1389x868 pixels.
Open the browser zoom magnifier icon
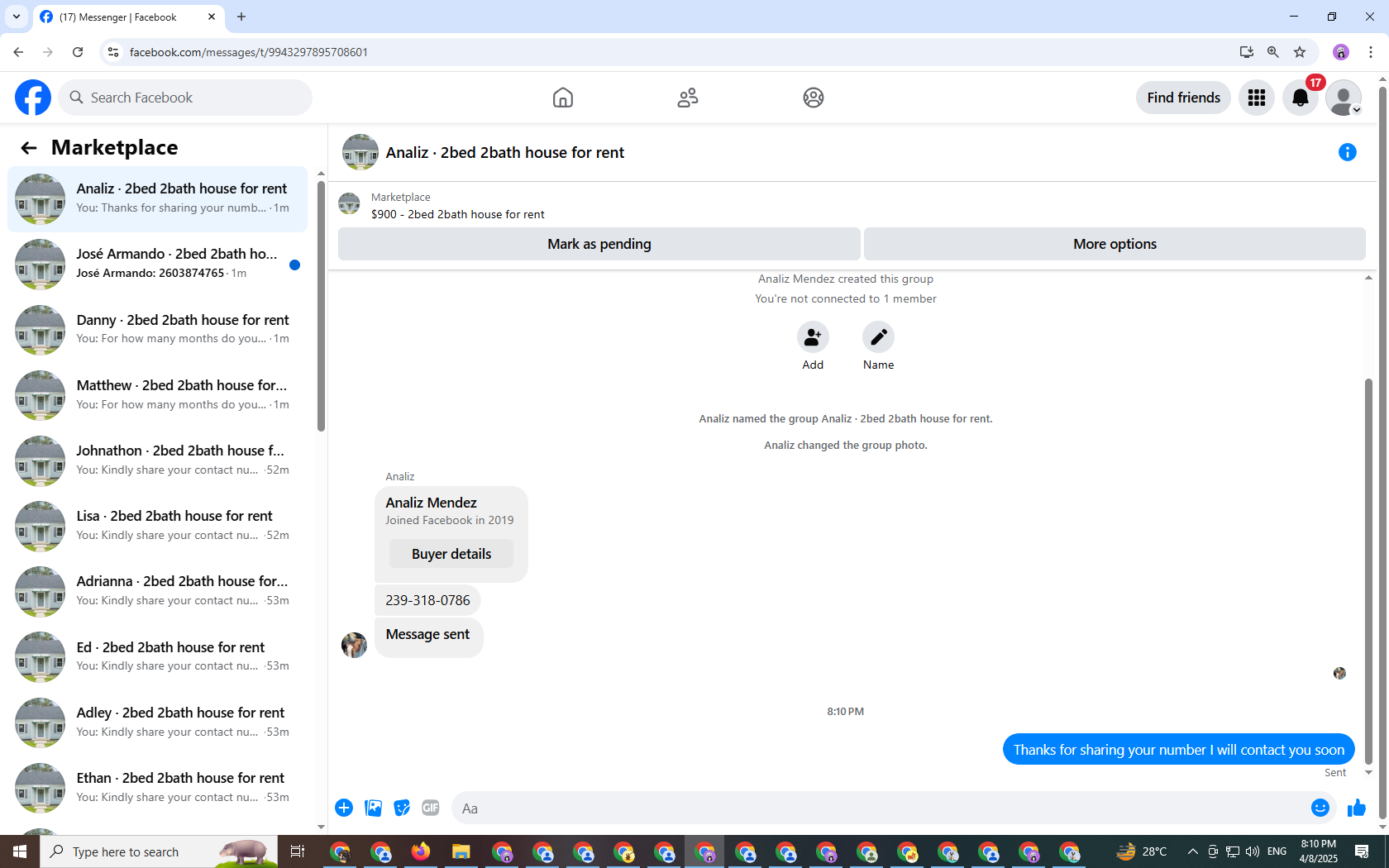[1273, 52]
